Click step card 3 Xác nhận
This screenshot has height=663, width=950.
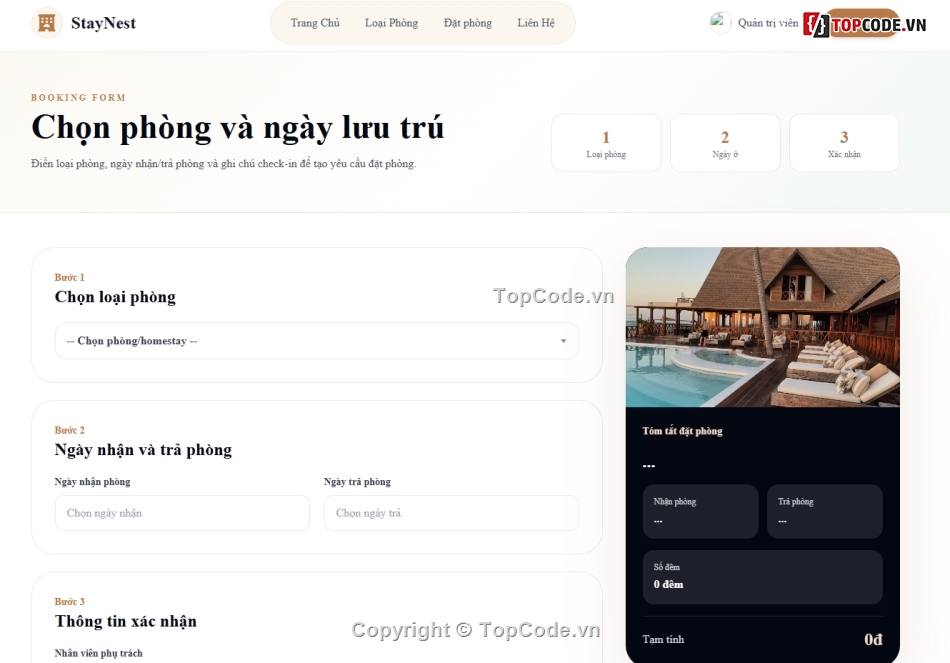pos(844,143)
